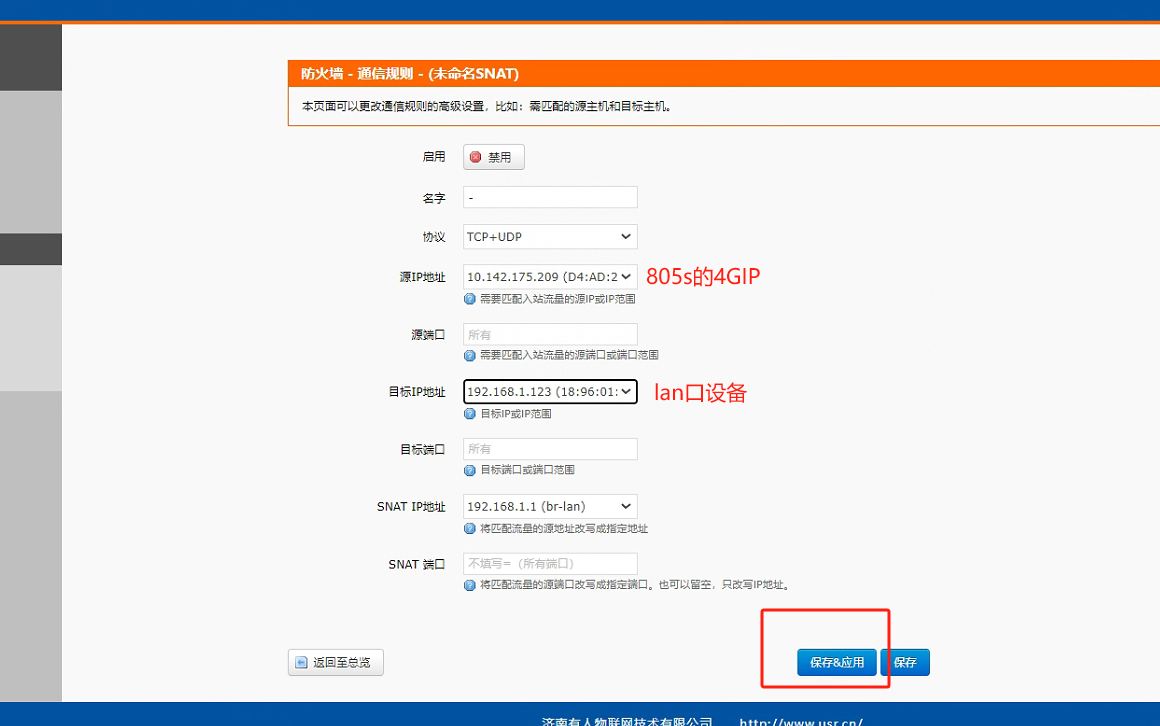This screenshot has width=1160, height=726.
Task: Click help icon beside 目标端口或端口范围 hint
Action: (x=470, y=470)
